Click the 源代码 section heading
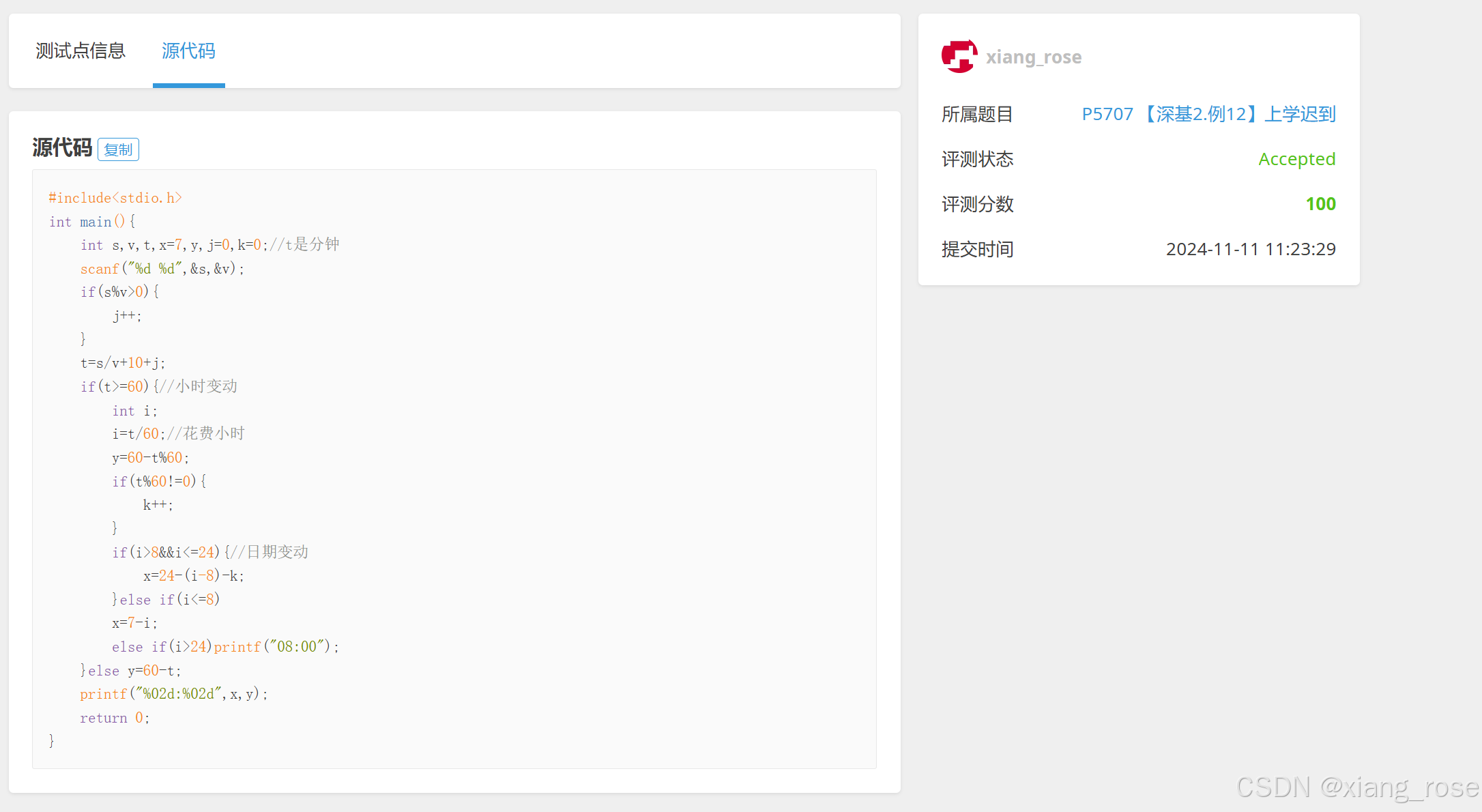The height and width of the screenshot is (812, 1482). pyautogui.click(x=62, y=147)
